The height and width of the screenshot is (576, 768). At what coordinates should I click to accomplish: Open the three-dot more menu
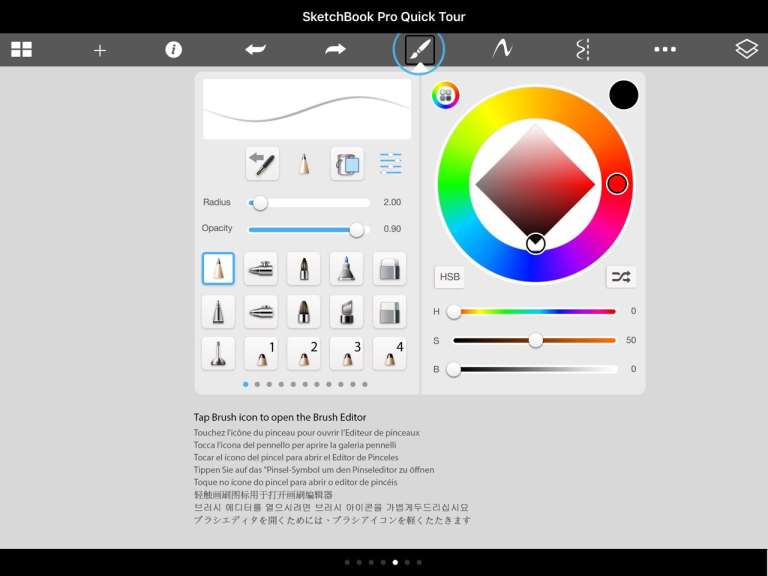tap(665, 49)
